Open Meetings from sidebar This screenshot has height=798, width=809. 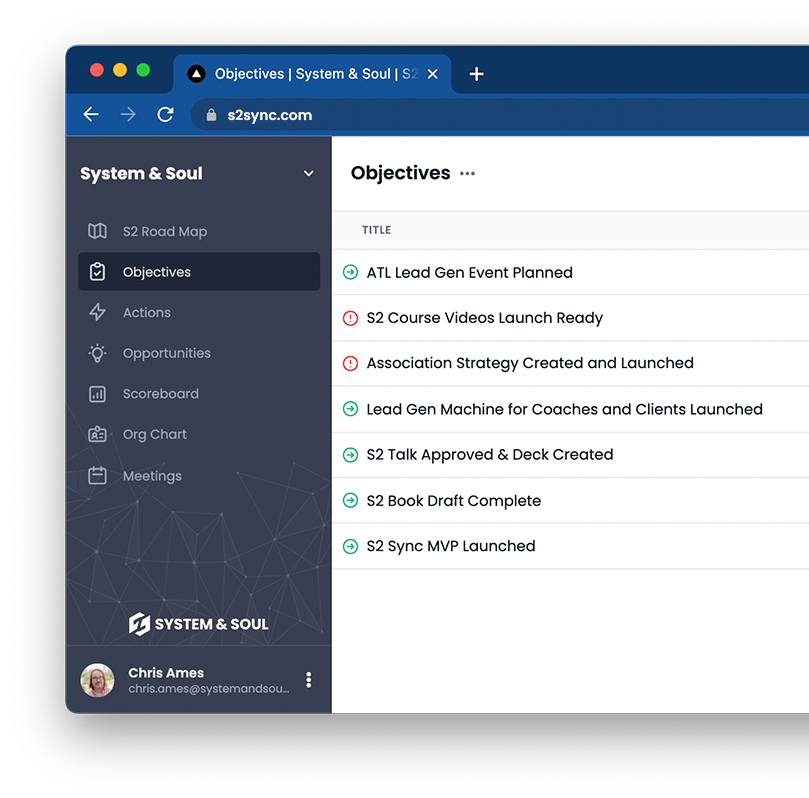point(199,476)
